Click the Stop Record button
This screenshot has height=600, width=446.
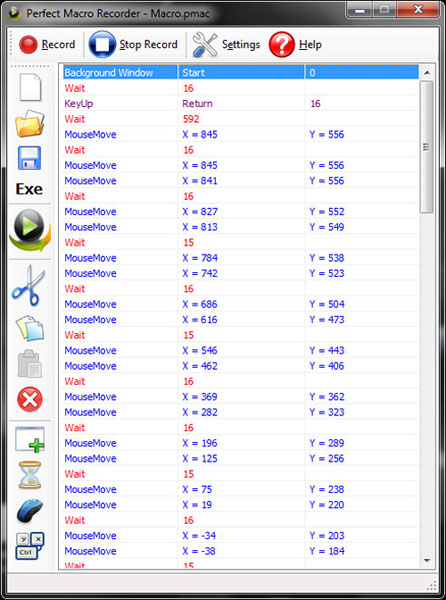click(x=133, y=44)
